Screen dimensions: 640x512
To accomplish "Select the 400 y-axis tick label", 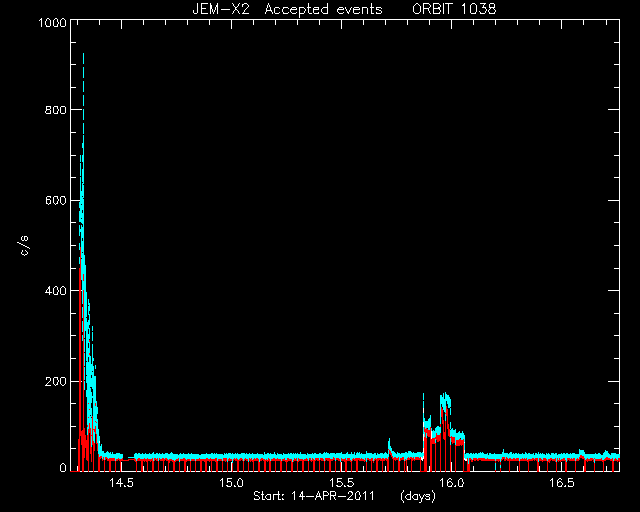I will coord(55,291).
